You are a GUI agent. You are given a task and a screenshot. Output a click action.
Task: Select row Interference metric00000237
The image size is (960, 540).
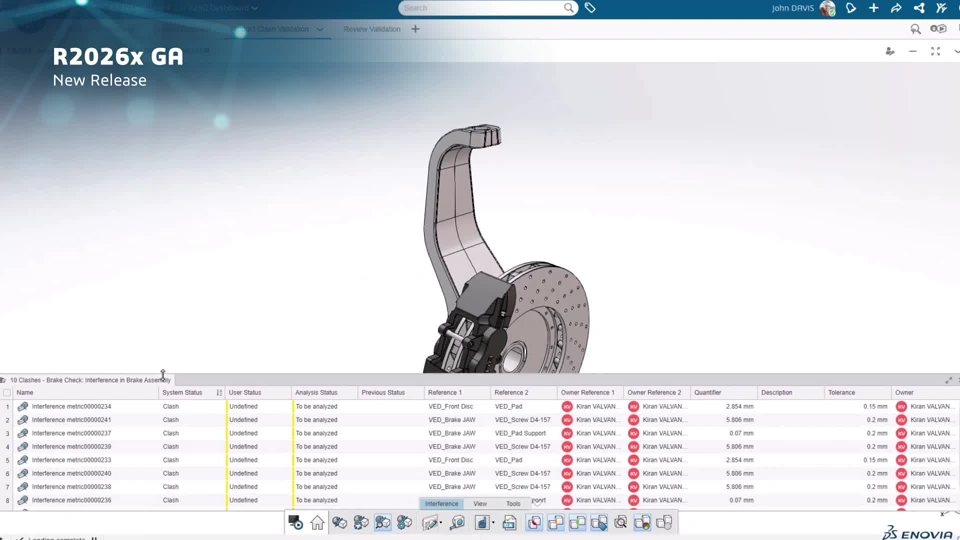pos(480,433)
